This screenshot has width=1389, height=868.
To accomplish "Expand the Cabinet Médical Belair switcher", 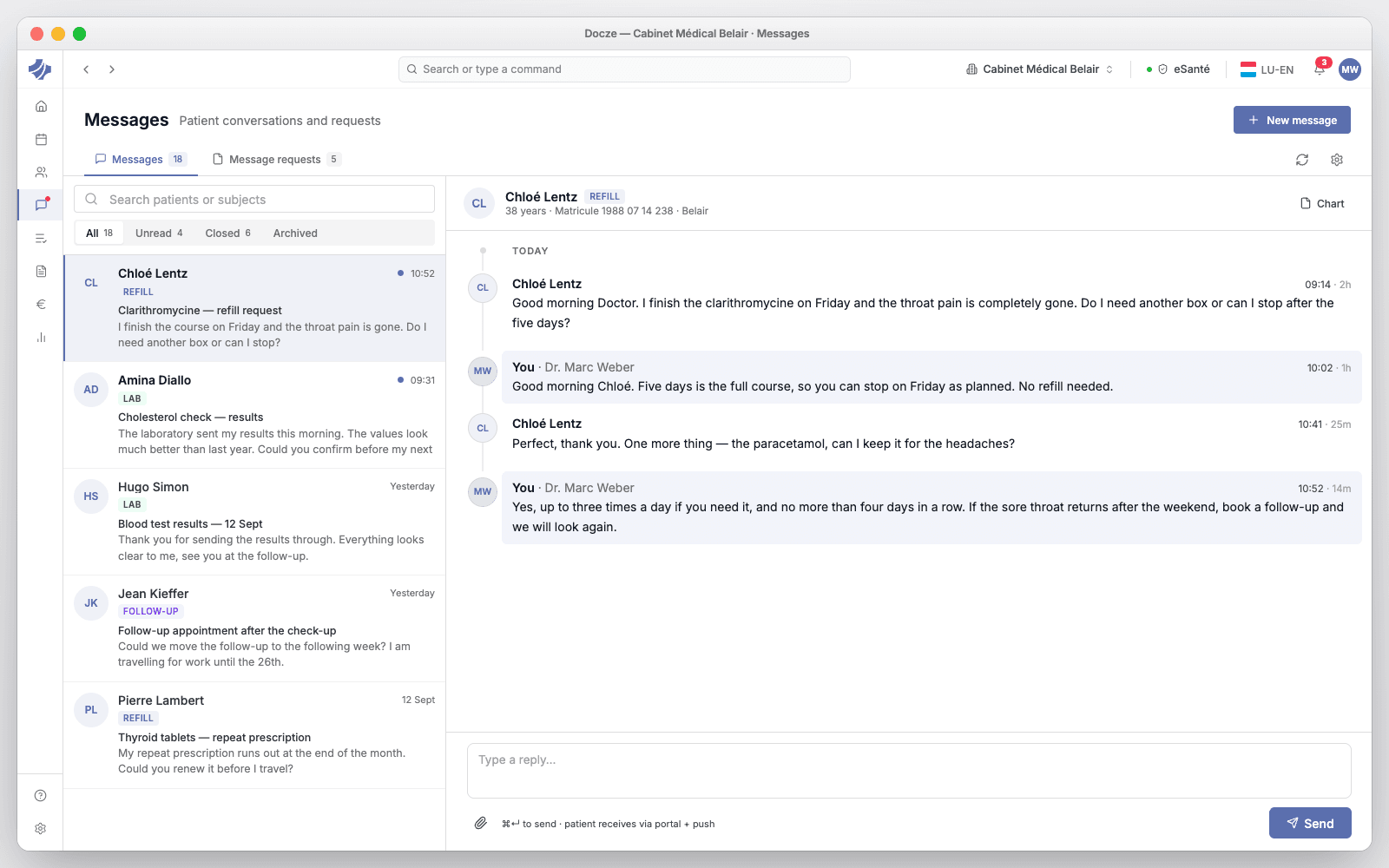I will (1040, 69).
